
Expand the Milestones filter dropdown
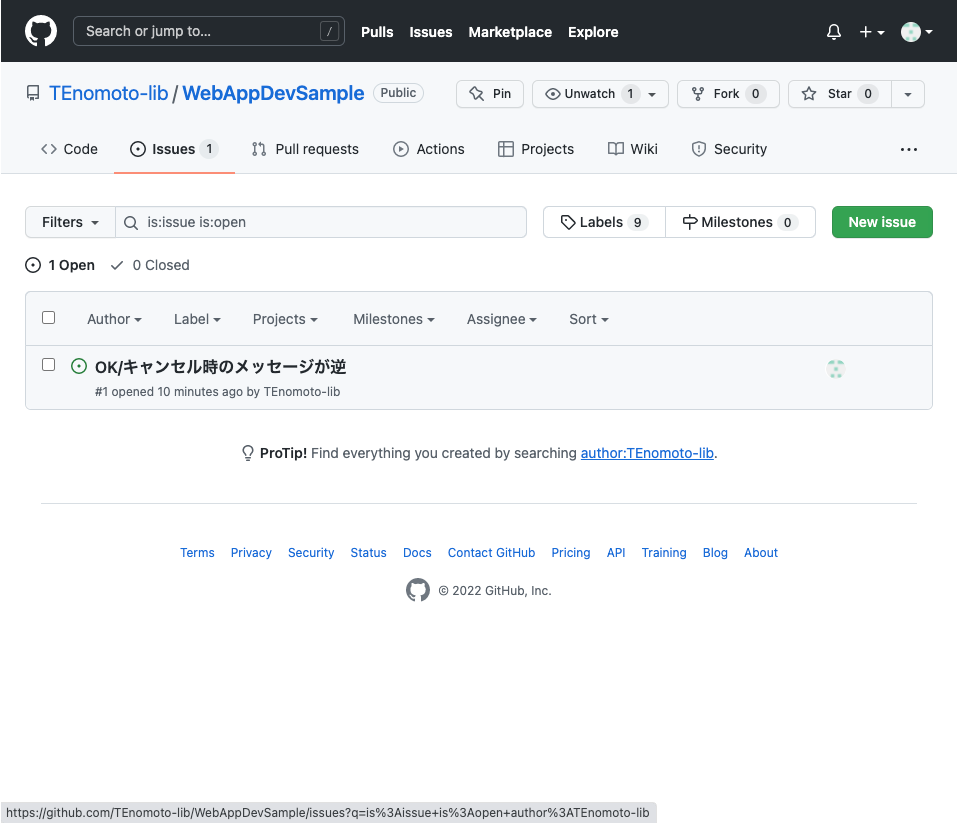pyautogui.click(x=394, y=319)
